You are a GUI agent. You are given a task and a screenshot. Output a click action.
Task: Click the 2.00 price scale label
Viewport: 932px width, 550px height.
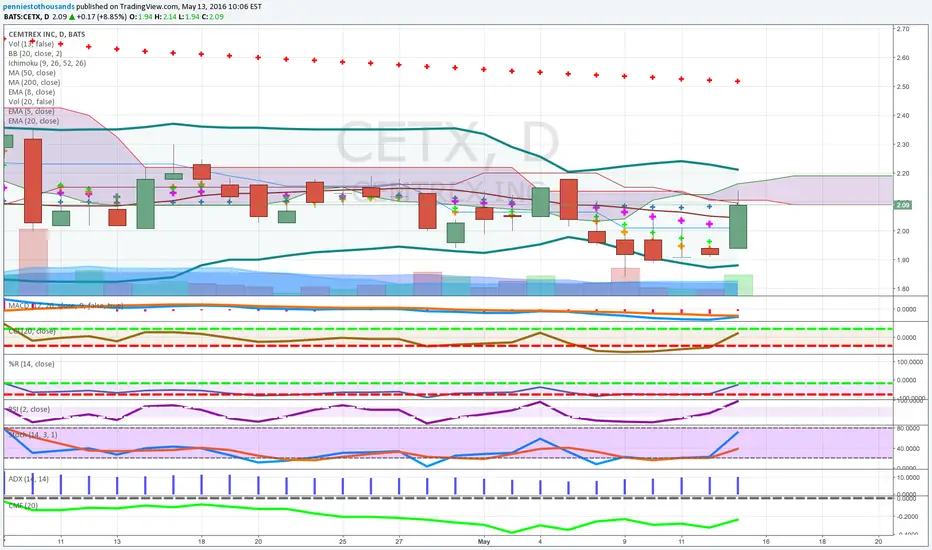click(902, 231)
